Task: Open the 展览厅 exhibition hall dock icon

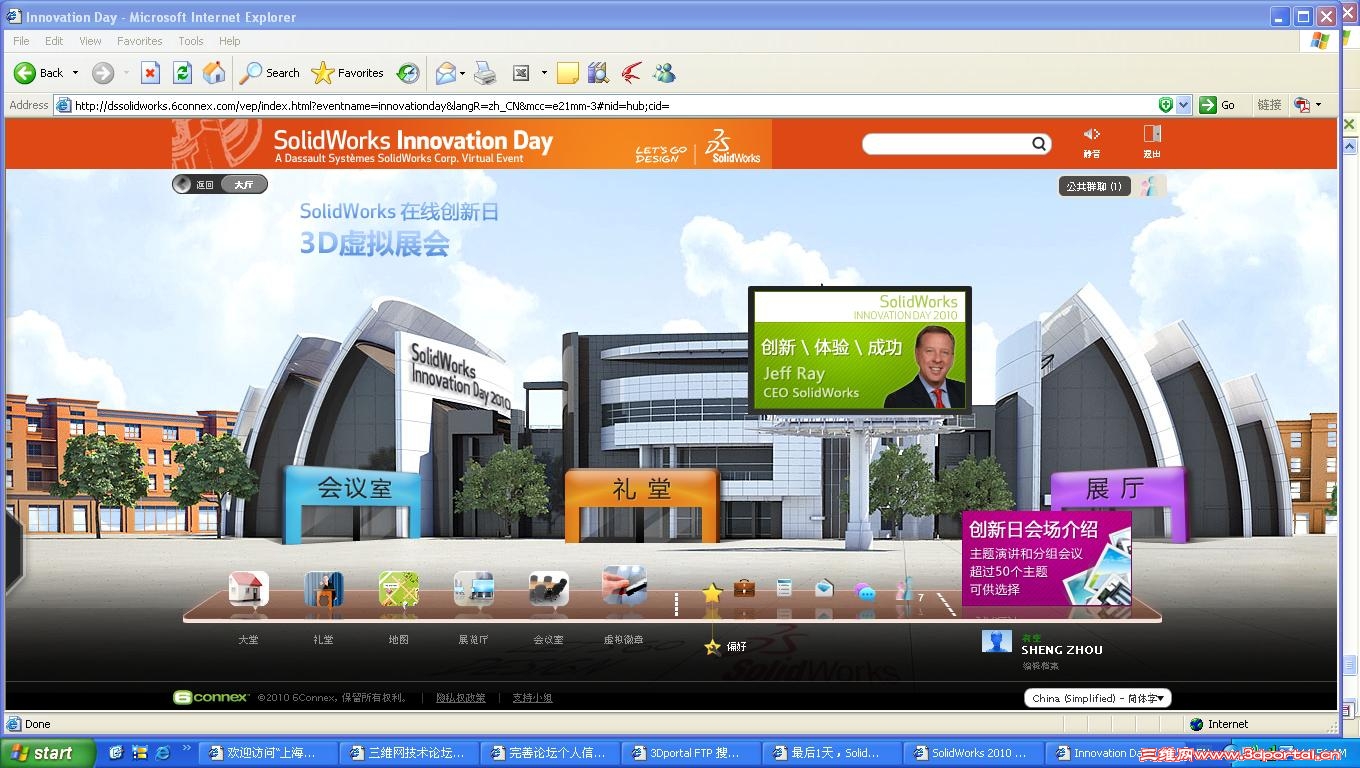Action: [473, 589]
